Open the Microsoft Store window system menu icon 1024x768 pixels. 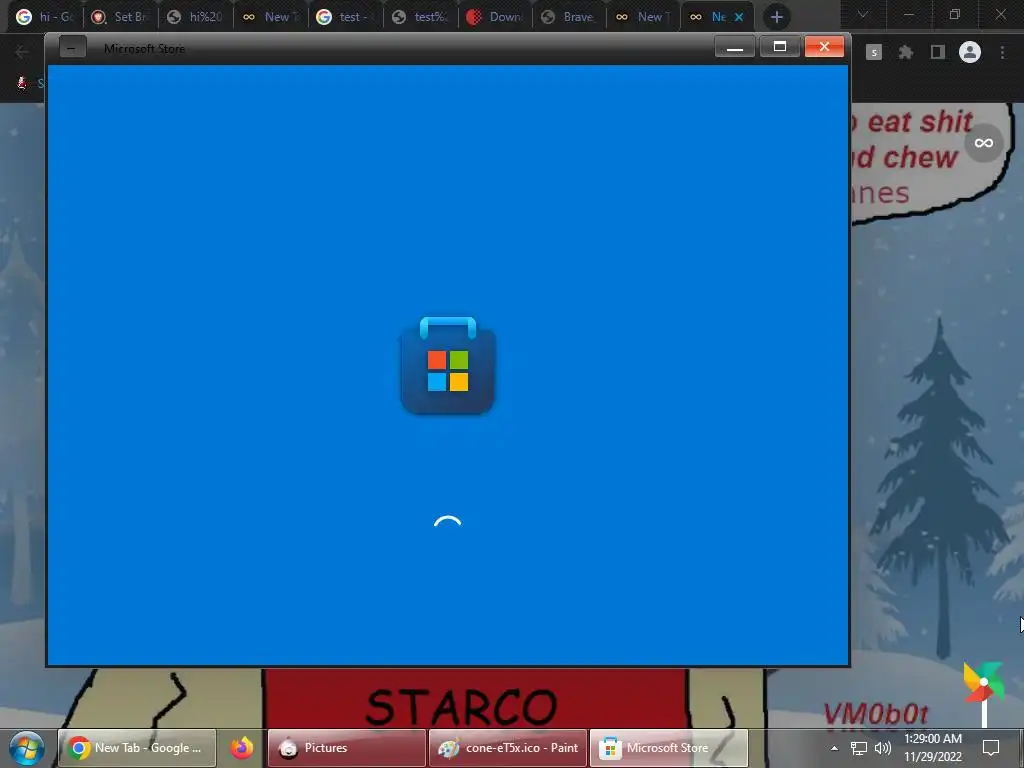pos(72,48)
